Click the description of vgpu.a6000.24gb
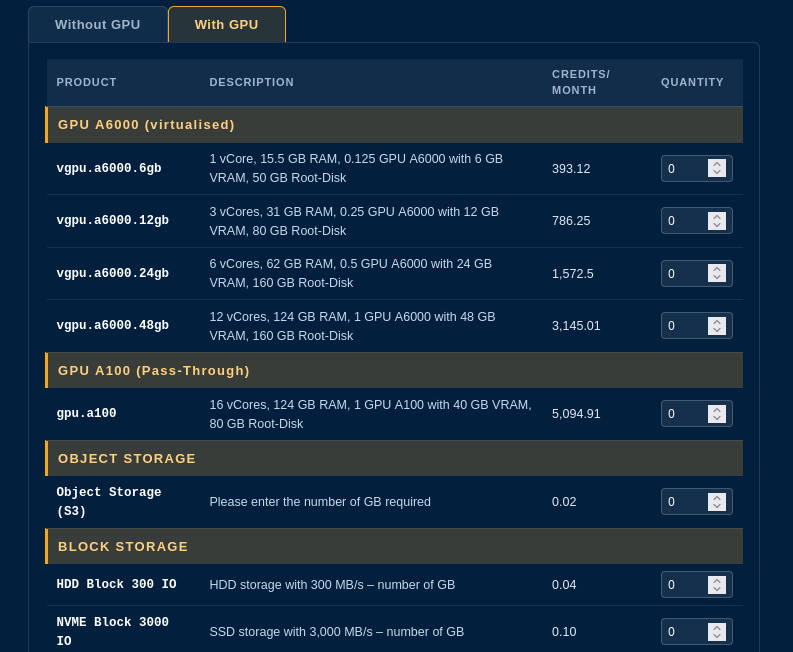The width and height of the screenshot is (793, 652). click(350, 273)
